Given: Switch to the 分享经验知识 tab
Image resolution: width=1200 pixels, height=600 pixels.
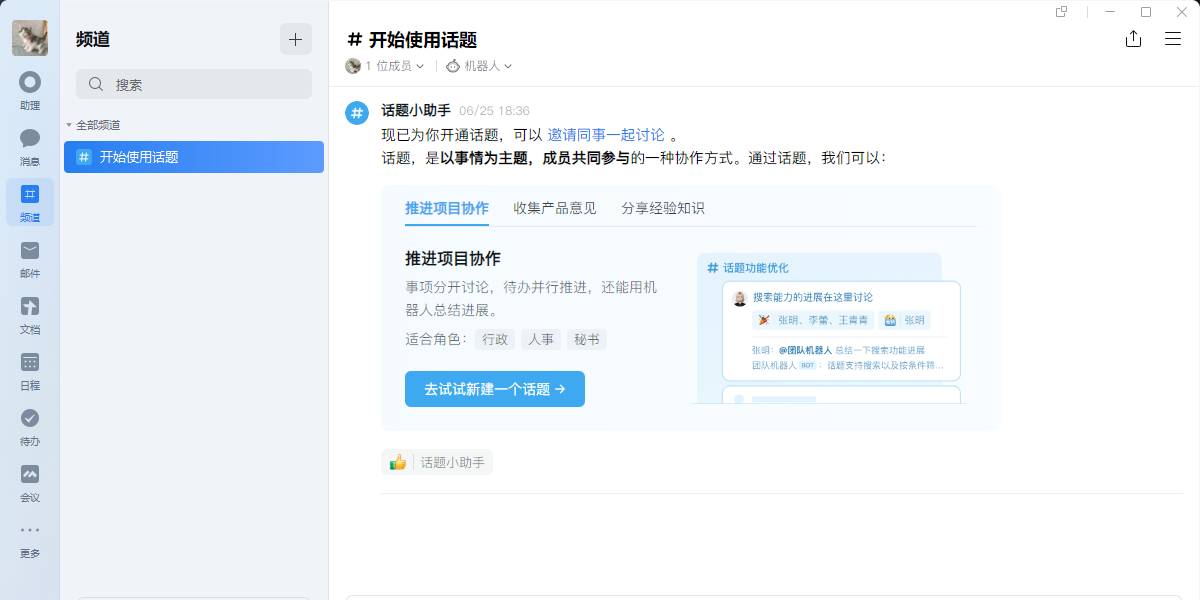Looking at the screenshot, I should point(663,208).
